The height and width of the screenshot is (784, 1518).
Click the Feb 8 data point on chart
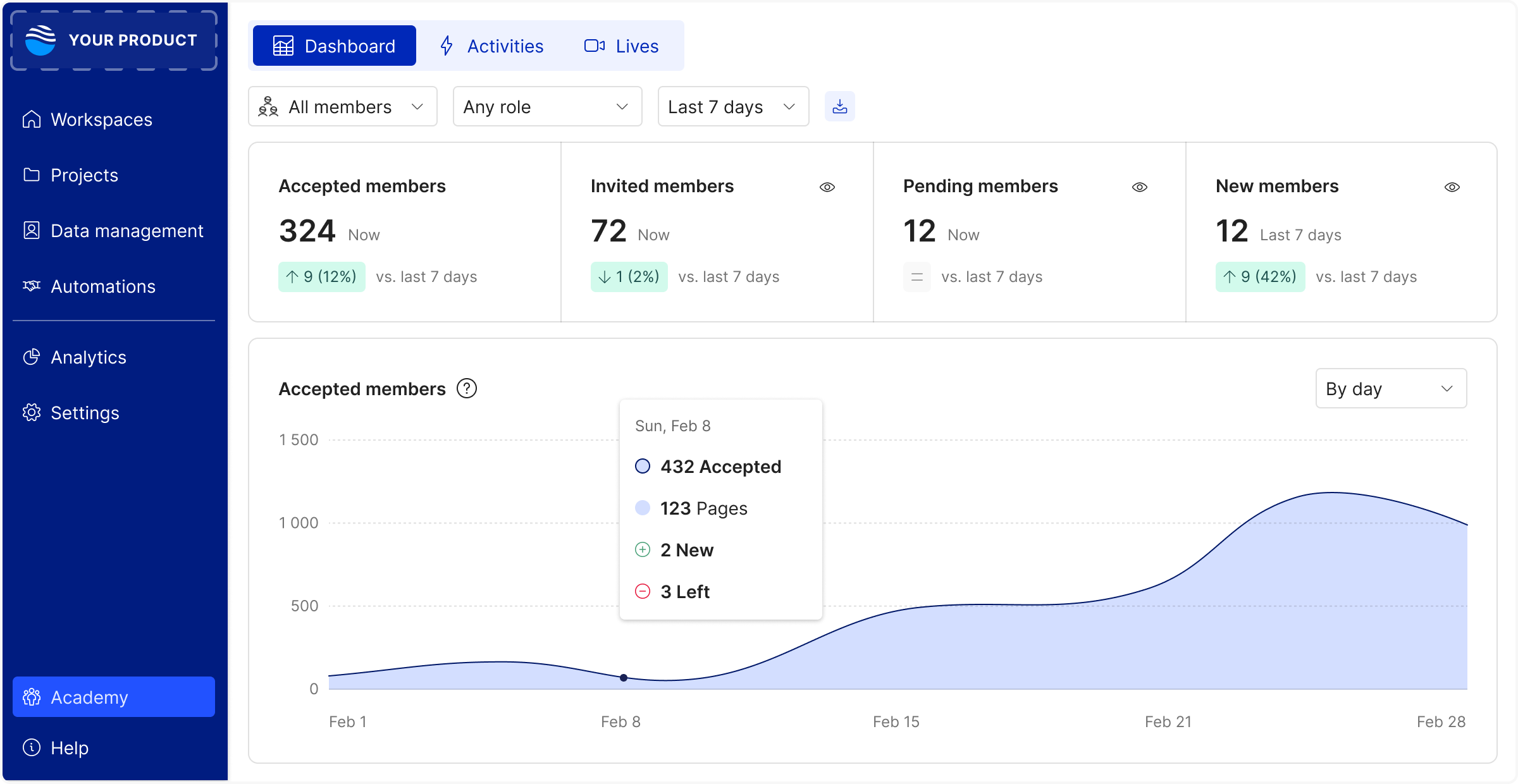click(624, 678)
